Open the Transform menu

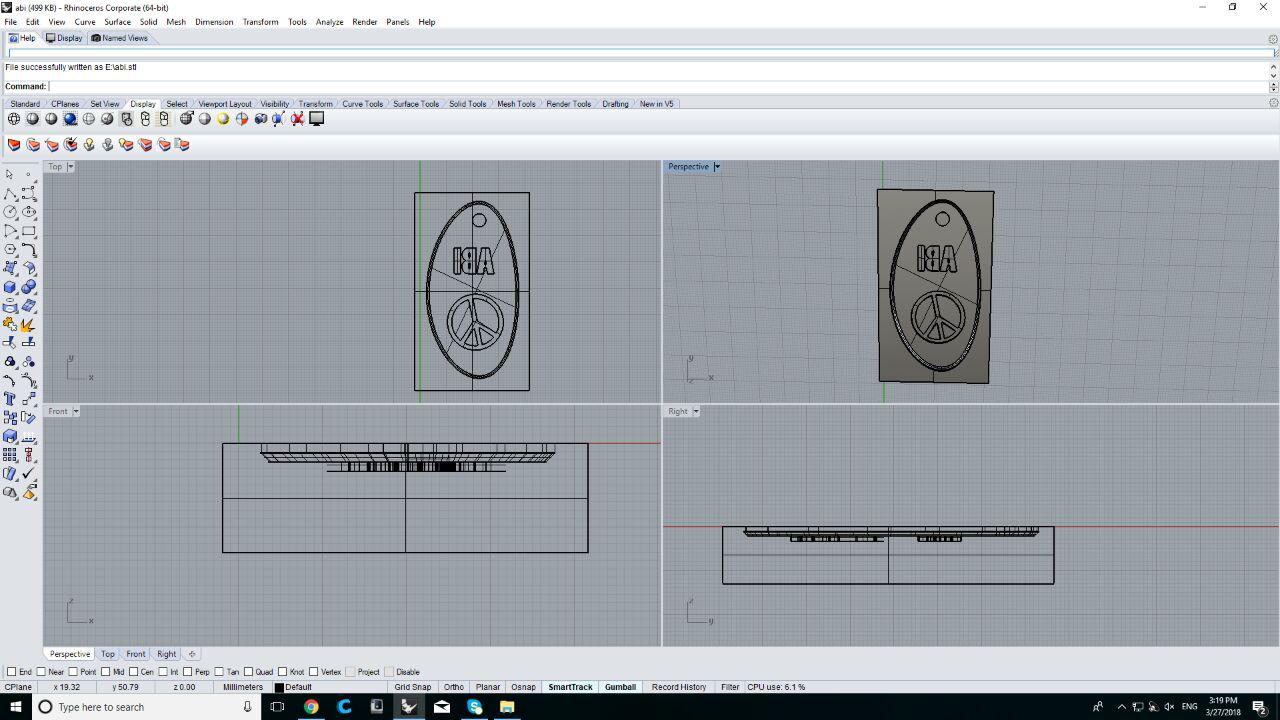click(x=260, y=21)
